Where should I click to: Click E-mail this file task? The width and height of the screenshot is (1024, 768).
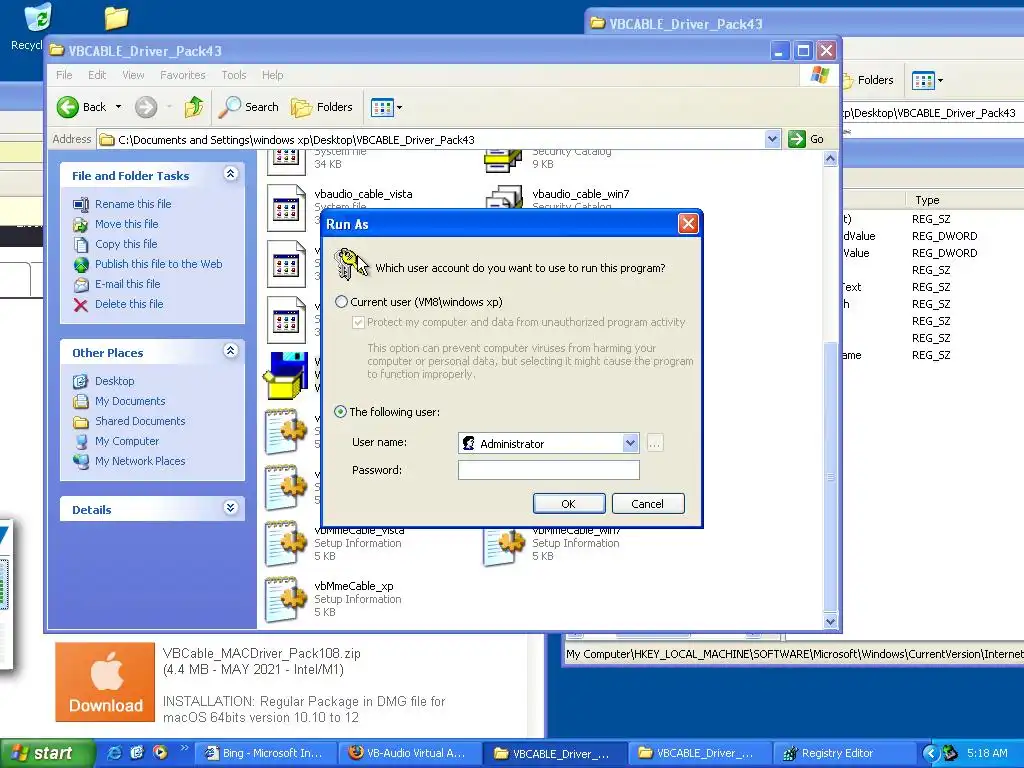pyautogui.click(x=127, y=284)
